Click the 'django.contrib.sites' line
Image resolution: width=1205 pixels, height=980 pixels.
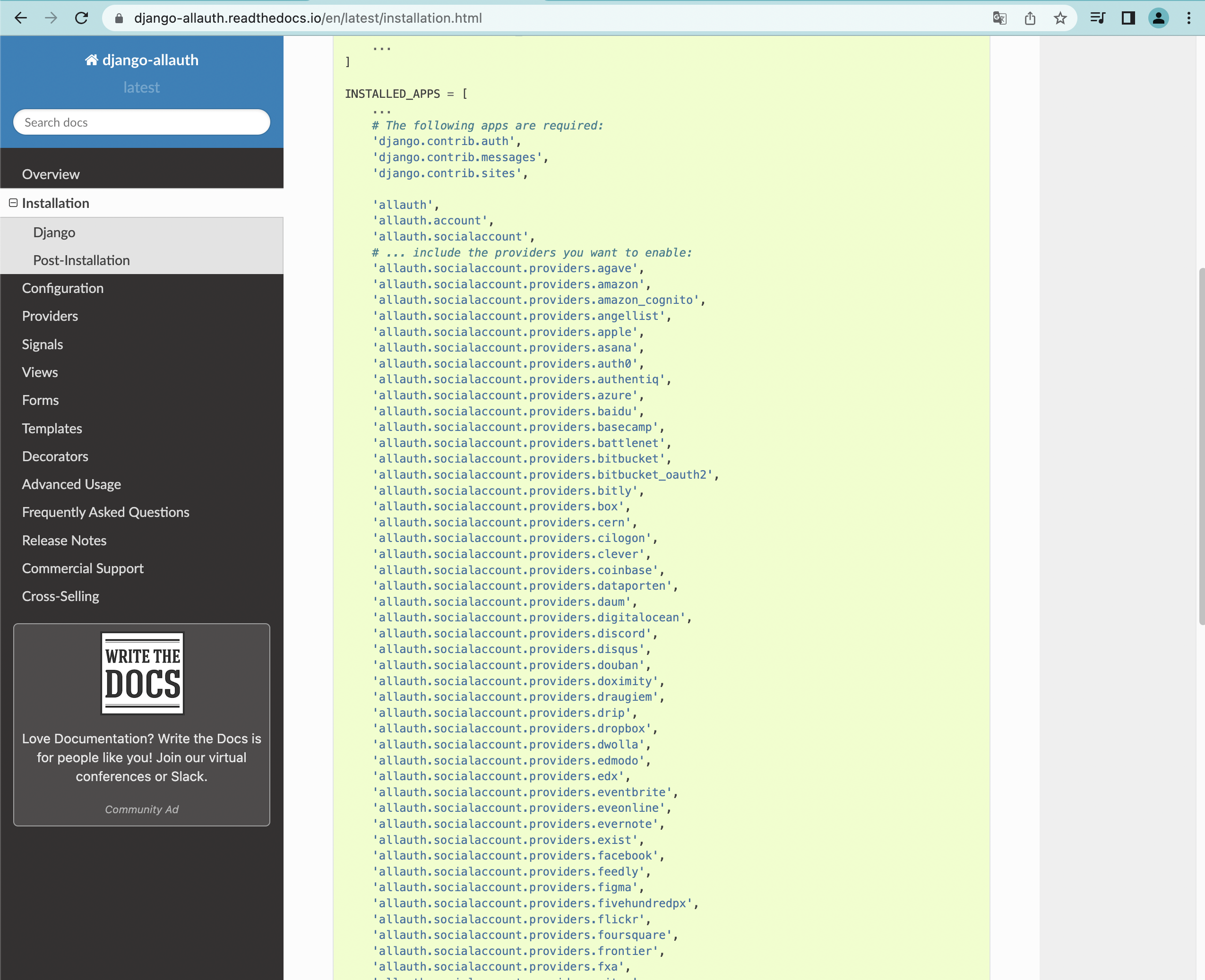click(450, 173)
